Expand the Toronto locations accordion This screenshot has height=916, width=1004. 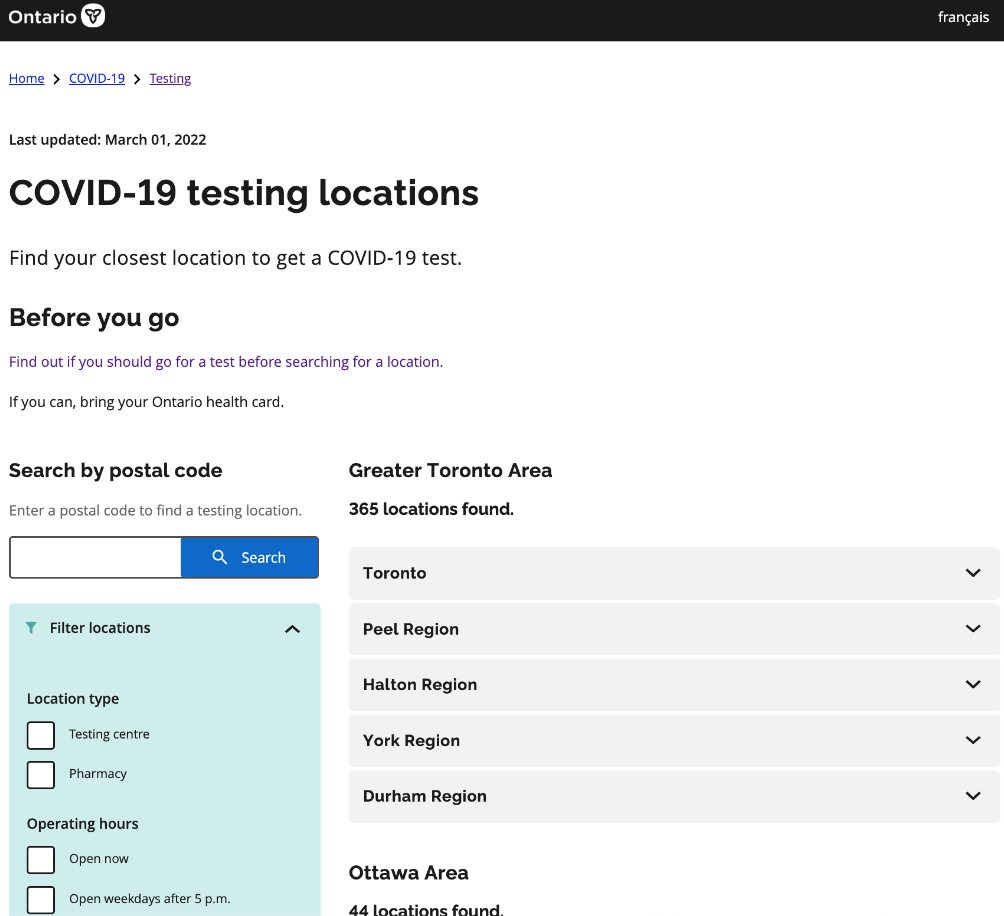coord(674,573)
